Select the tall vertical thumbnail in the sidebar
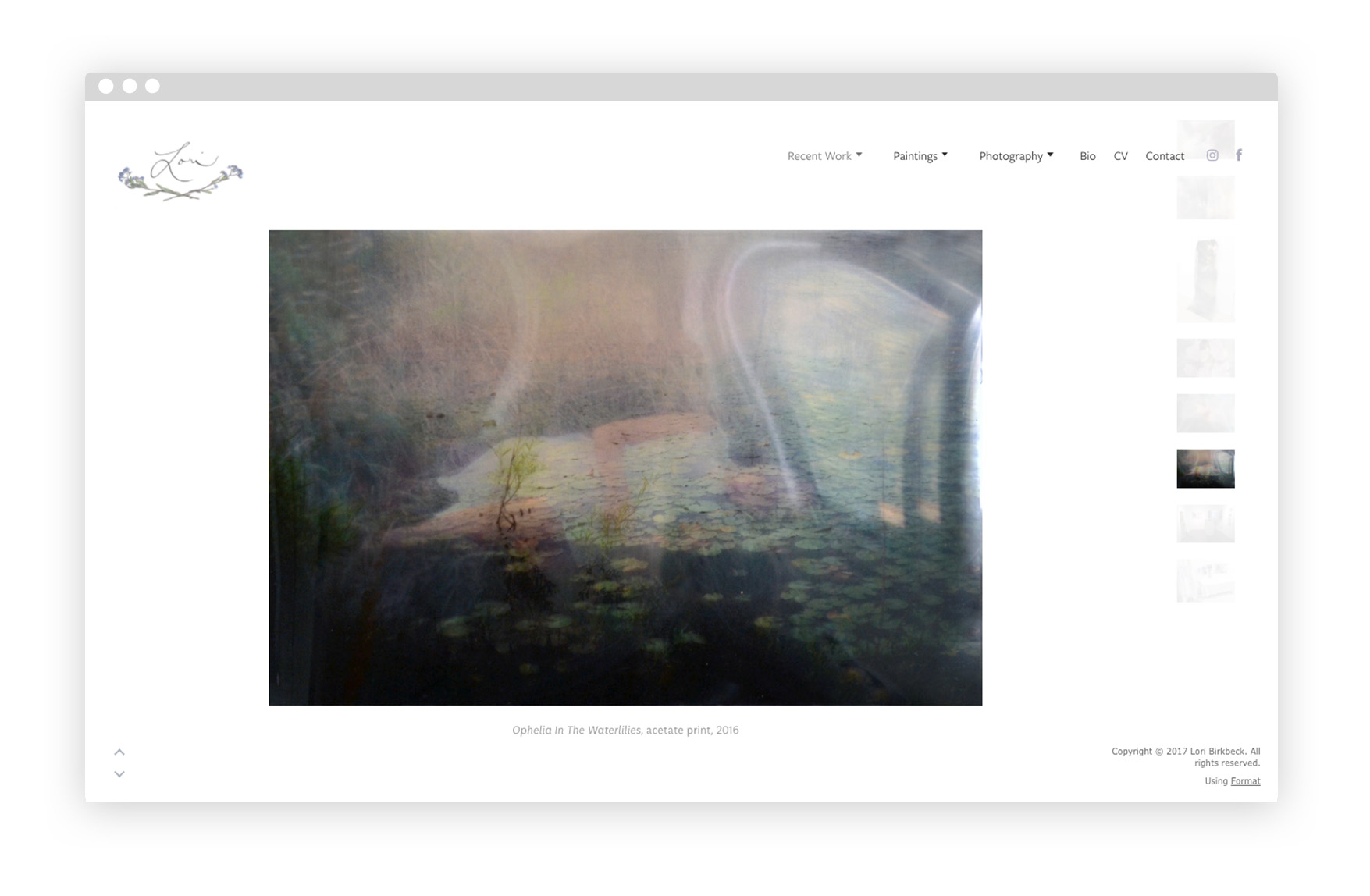Viewport: 1370px width, 896px height. 1205,279
